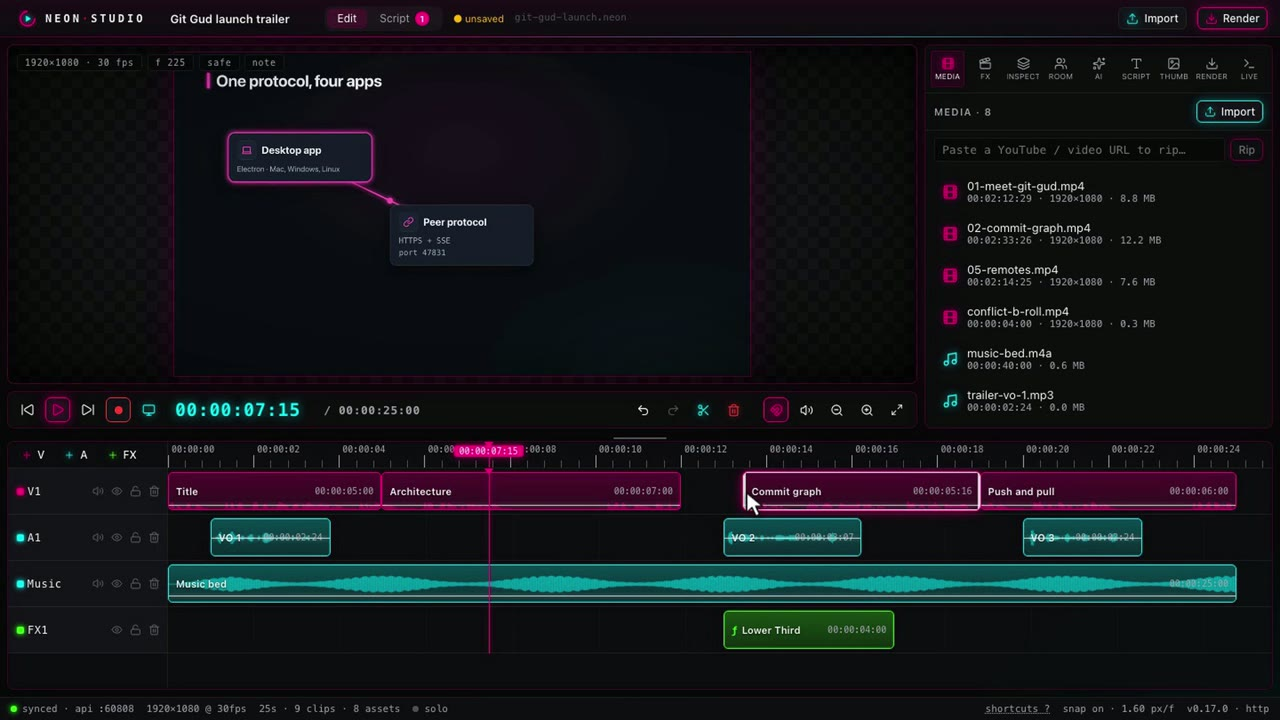Open the Room panel tab

pos(1060,68)
